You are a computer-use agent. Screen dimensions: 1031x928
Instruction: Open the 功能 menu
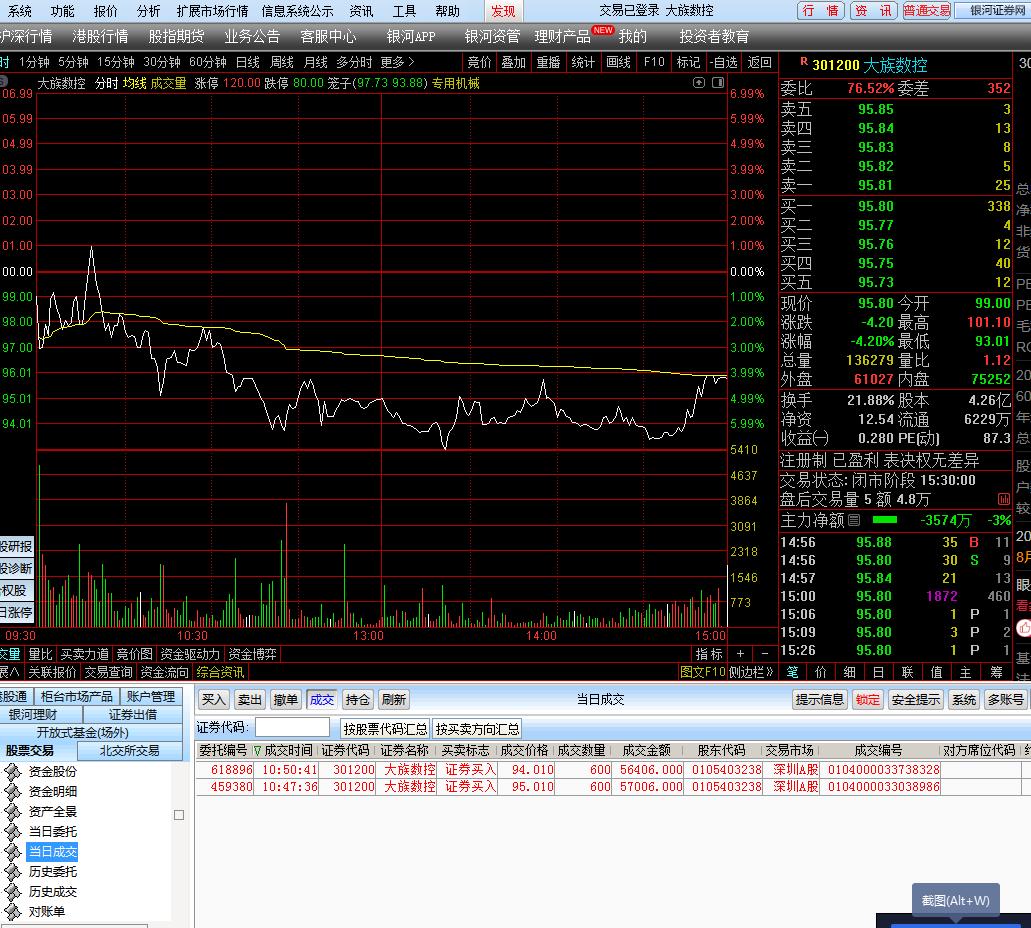coord(62,11)
